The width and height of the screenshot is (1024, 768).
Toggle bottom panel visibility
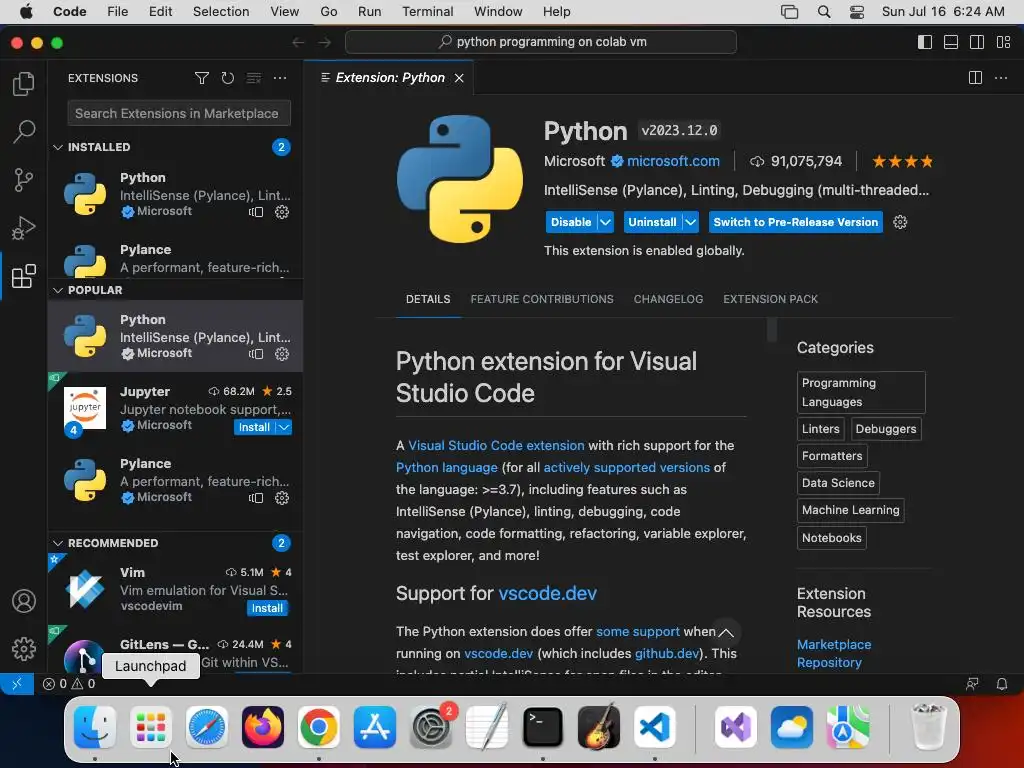point(951,42)
